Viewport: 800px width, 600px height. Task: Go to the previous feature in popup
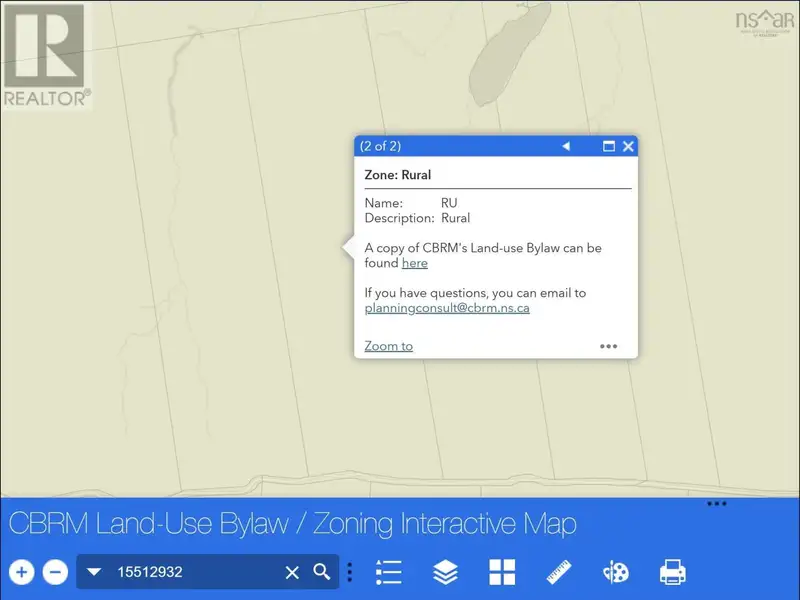[x=565, y=146]
